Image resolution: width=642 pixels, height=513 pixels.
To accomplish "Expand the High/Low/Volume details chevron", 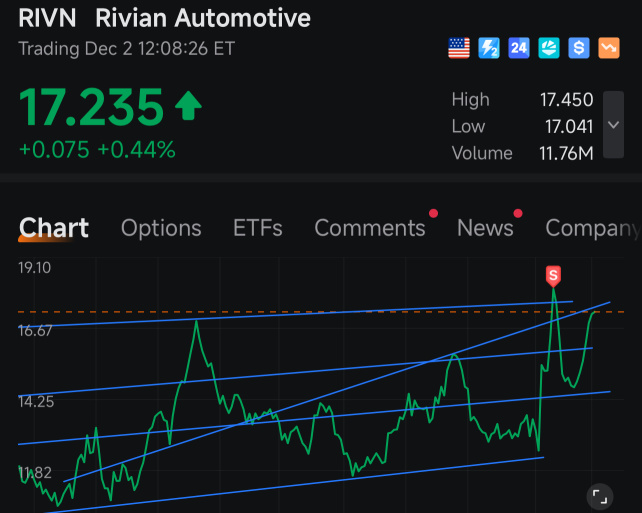I will (613, 124).
